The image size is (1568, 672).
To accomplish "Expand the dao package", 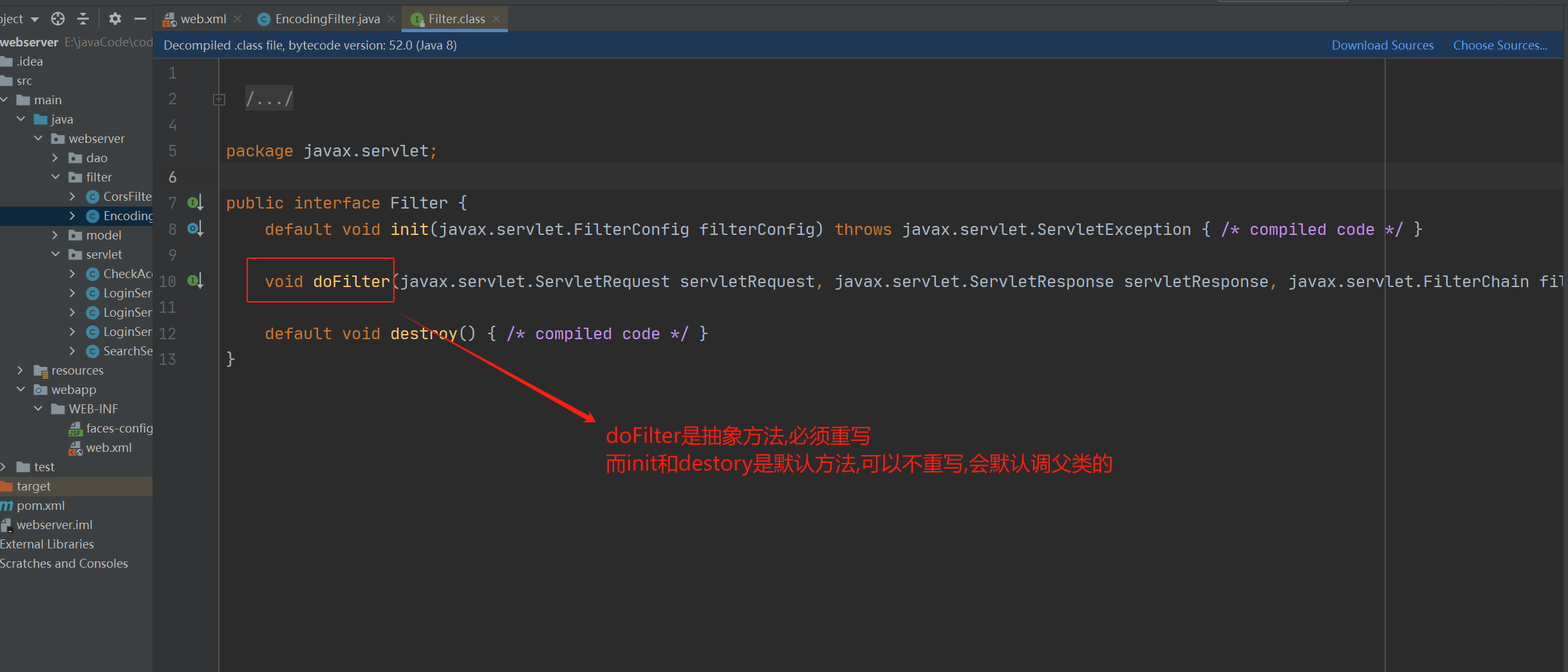I will point(55,158).
